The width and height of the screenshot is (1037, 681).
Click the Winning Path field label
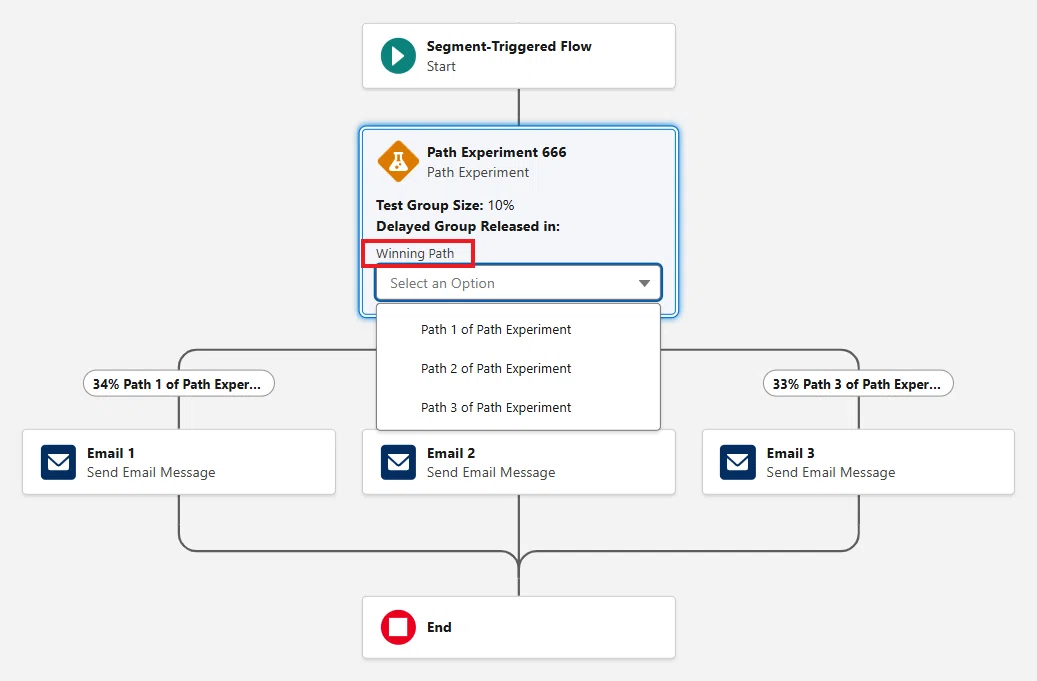tap(415, 253)
